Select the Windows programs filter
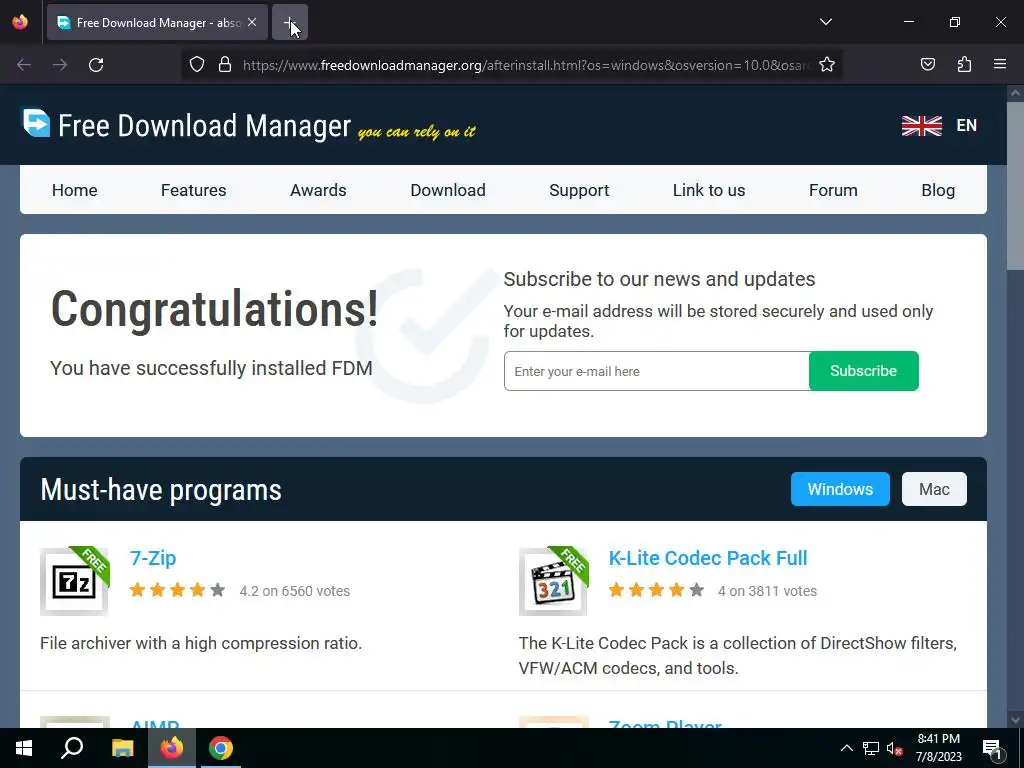1024x768 pixels. click(x=840, y=489)
